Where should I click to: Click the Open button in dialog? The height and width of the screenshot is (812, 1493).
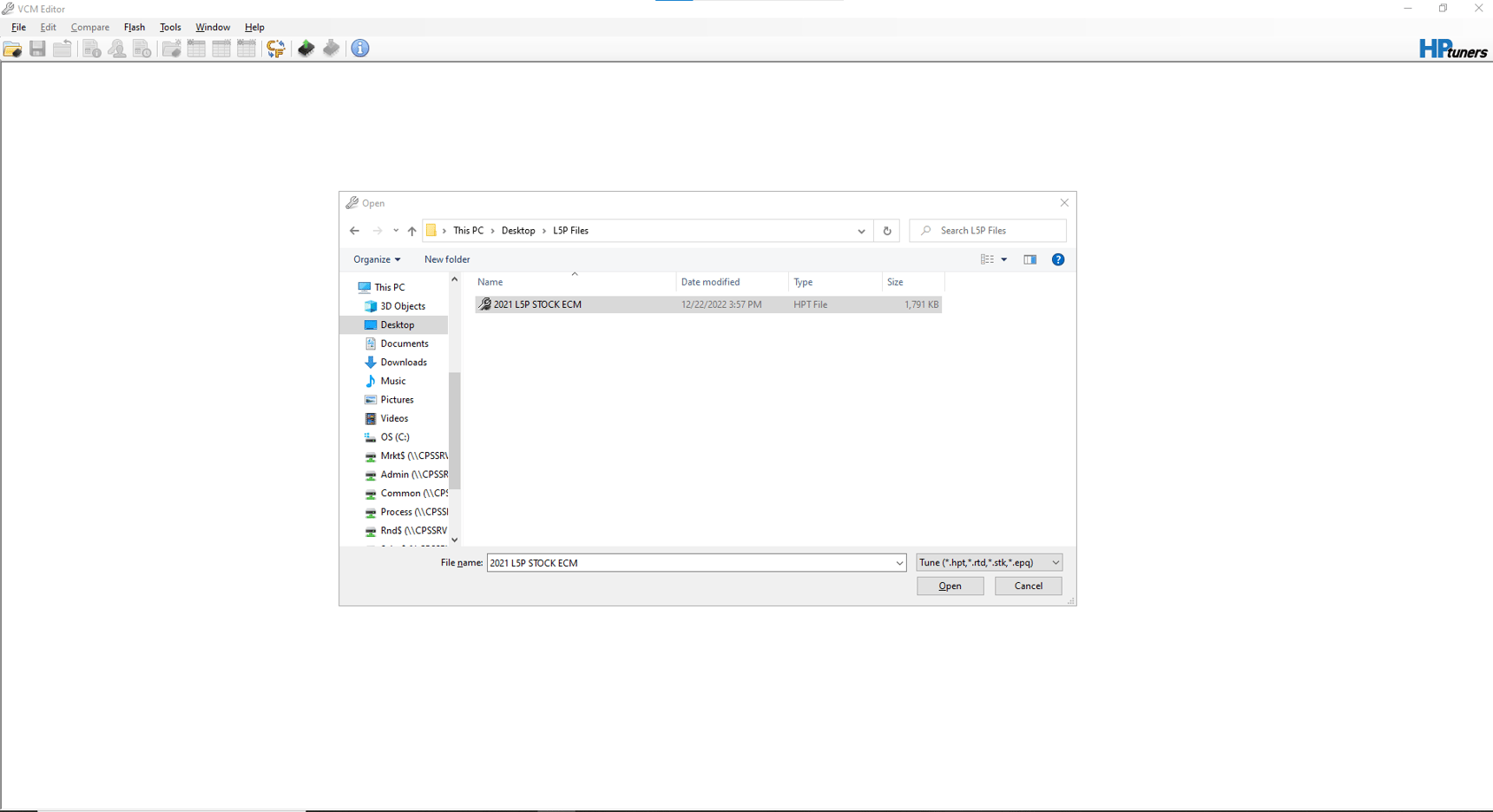pyautogui.click(x=950, y=586)
